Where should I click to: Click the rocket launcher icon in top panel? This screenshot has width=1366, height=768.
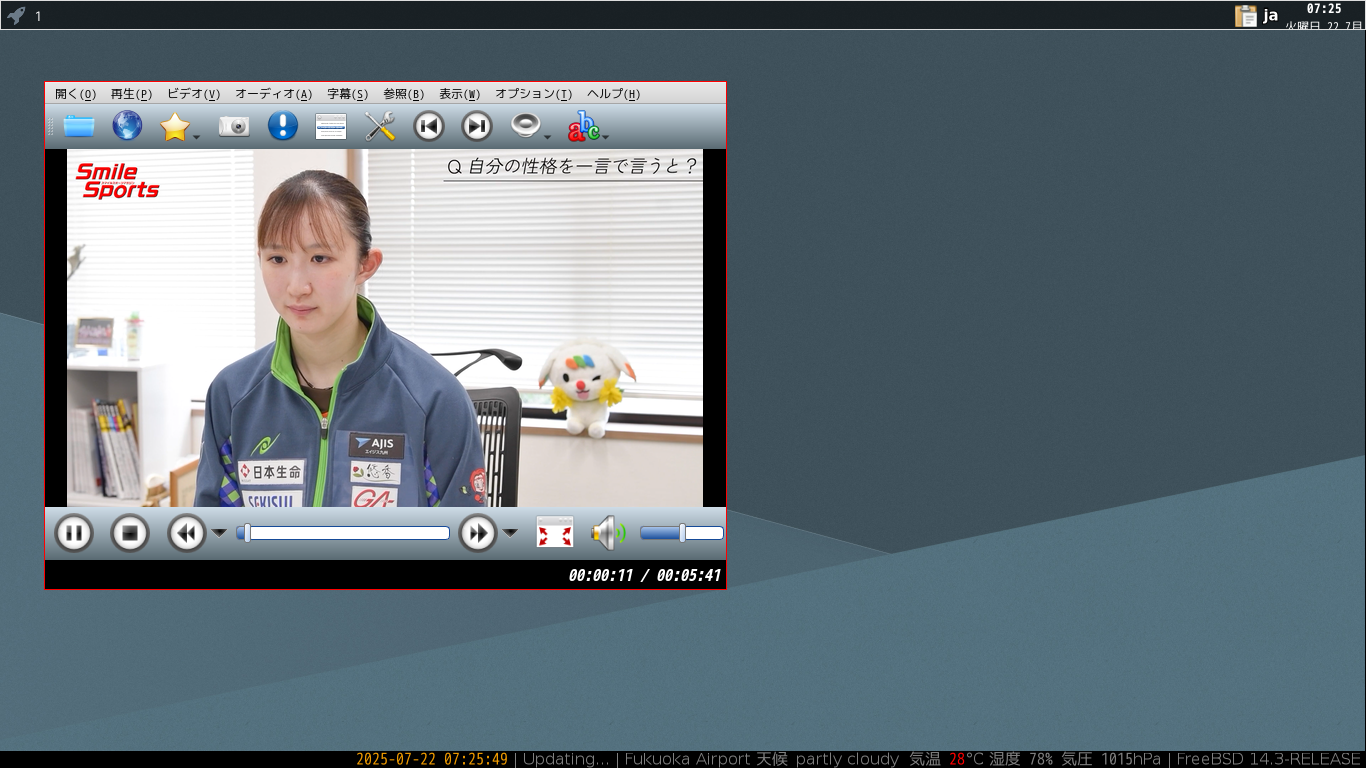click(x=16, y=15)
